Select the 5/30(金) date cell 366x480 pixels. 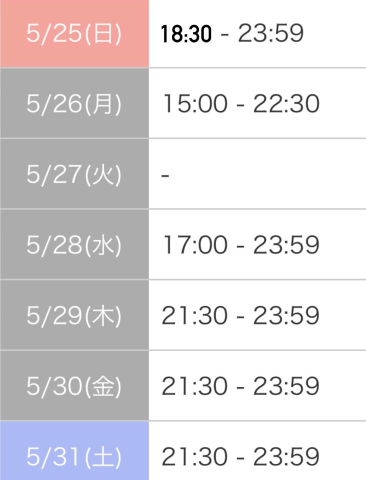click(74, 386)
